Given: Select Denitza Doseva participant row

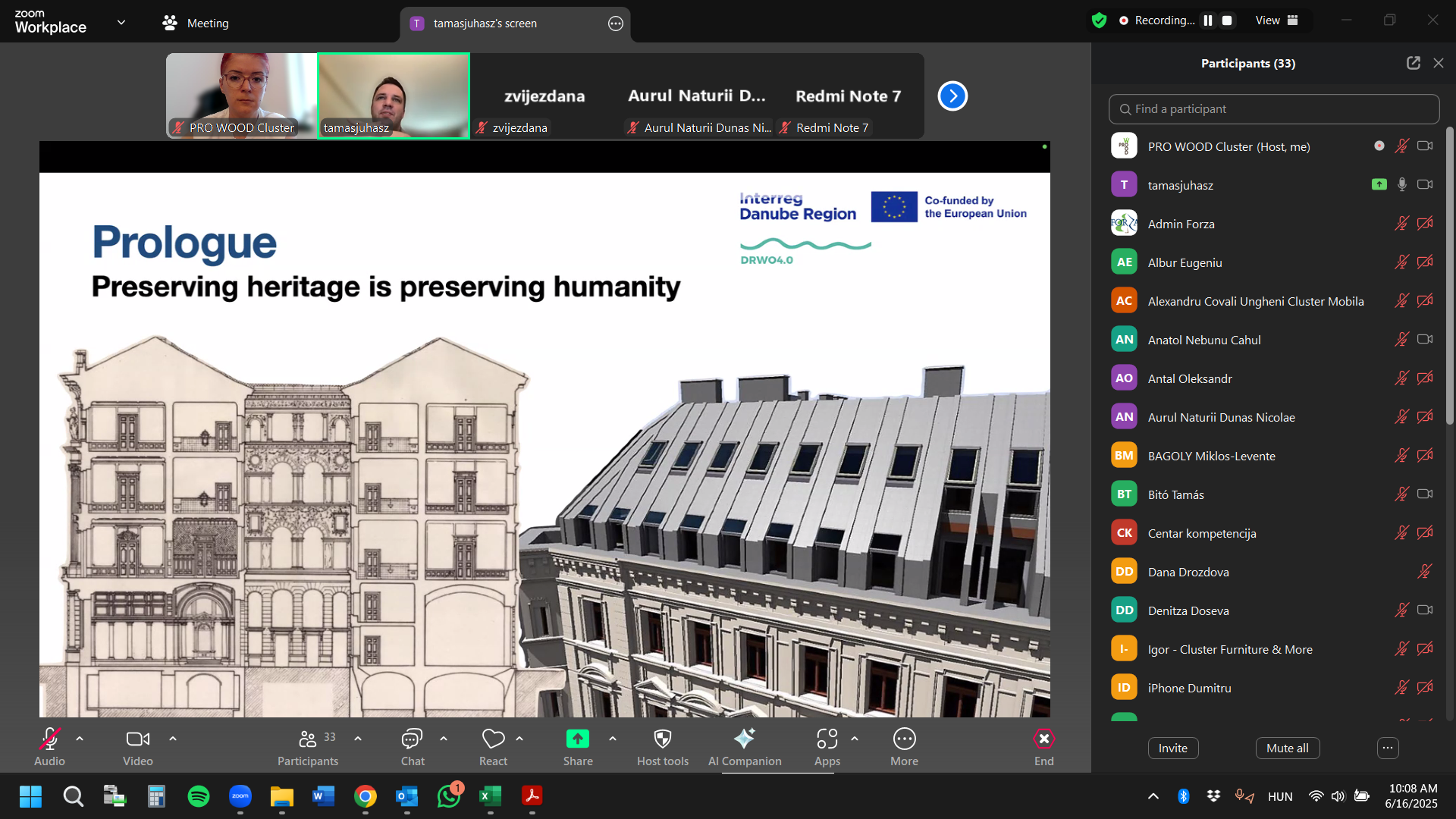Looking at the screenshot, I should (x=1274, y=610).
